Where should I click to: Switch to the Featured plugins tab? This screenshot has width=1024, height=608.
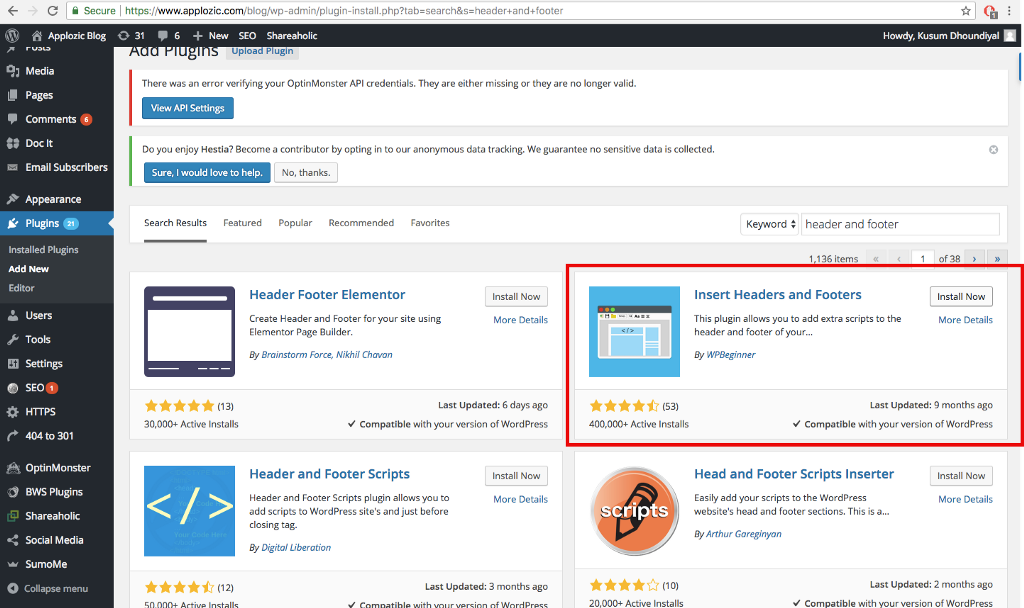click(x=242, y=222)
